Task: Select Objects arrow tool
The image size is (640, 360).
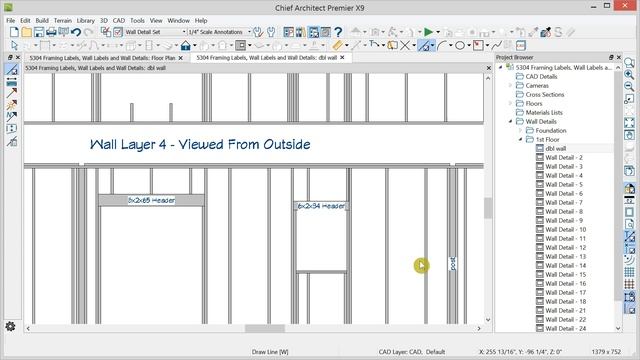Action: coord(15,45)
